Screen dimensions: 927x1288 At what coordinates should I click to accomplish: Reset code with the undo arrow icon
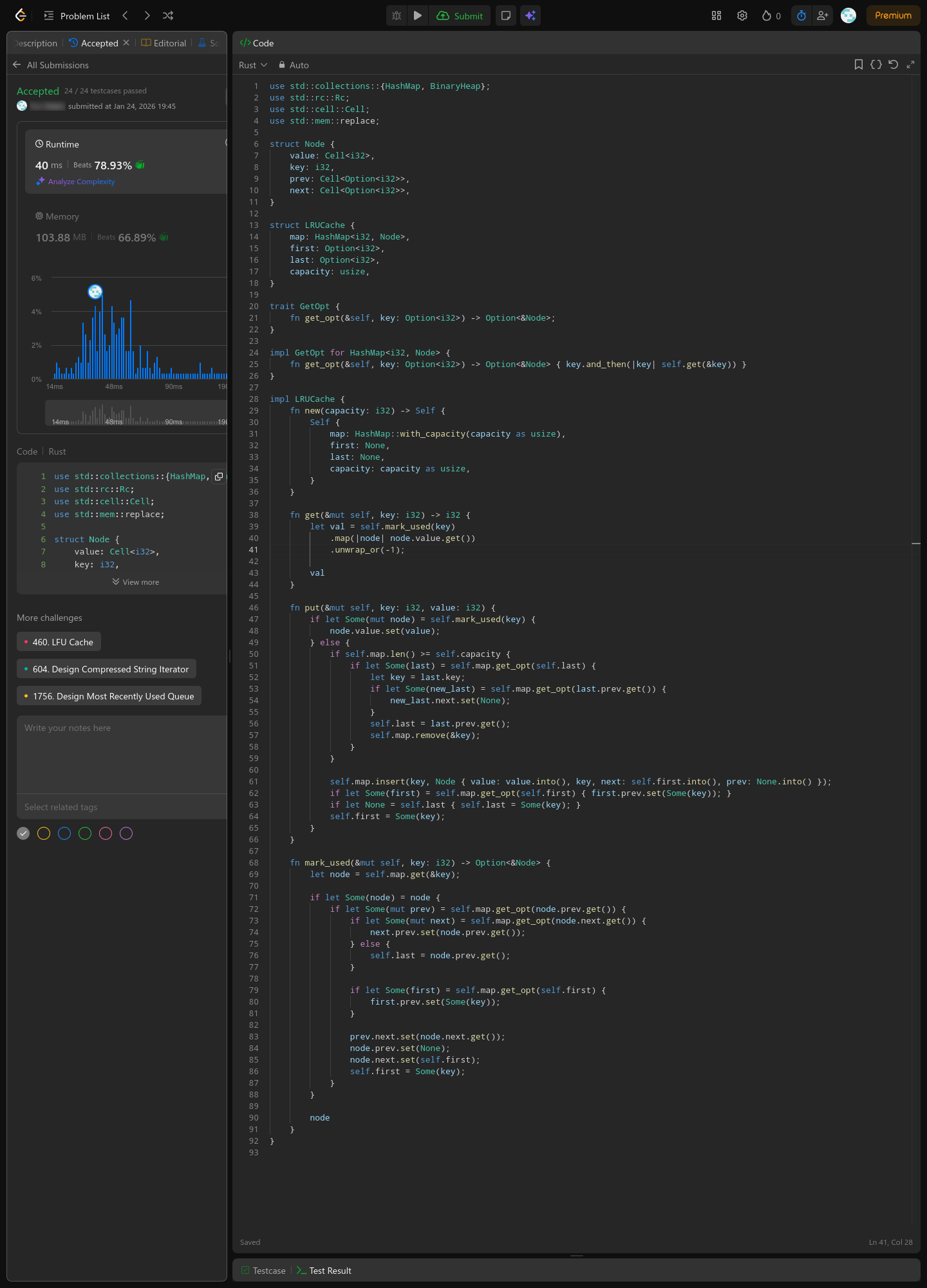[x=893, y=64]
